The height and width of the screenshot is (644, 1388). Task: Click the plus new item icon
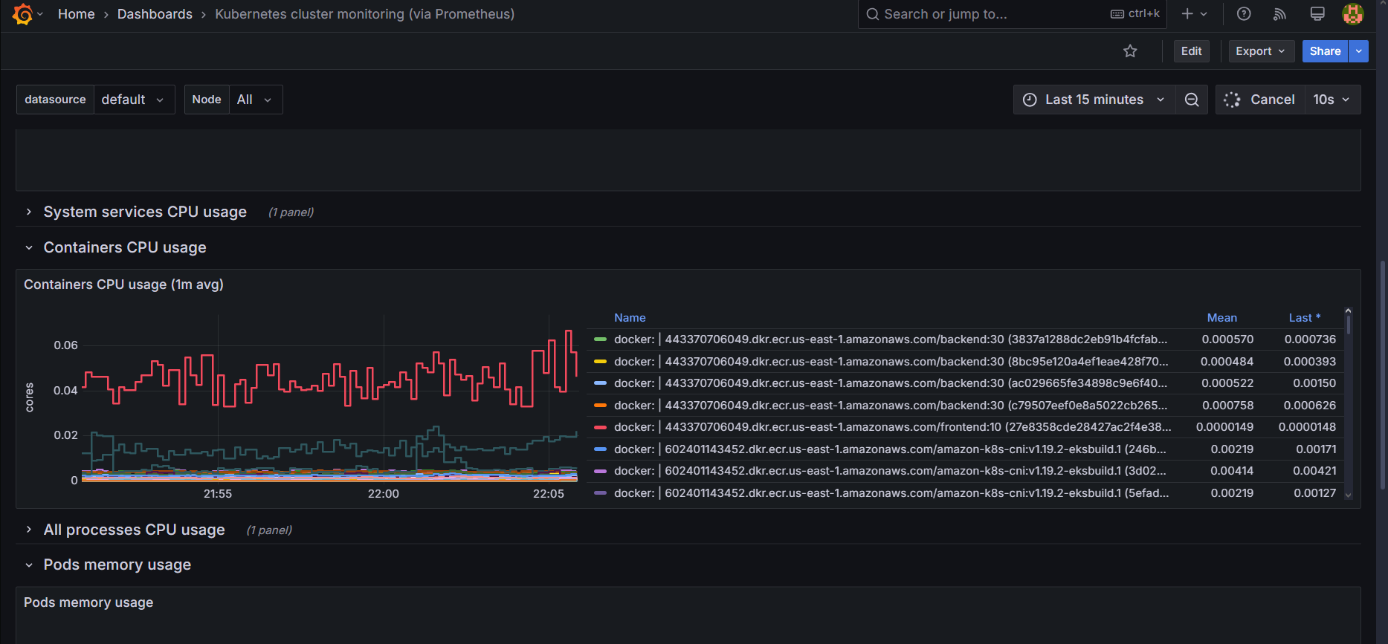coord(1187,14)
